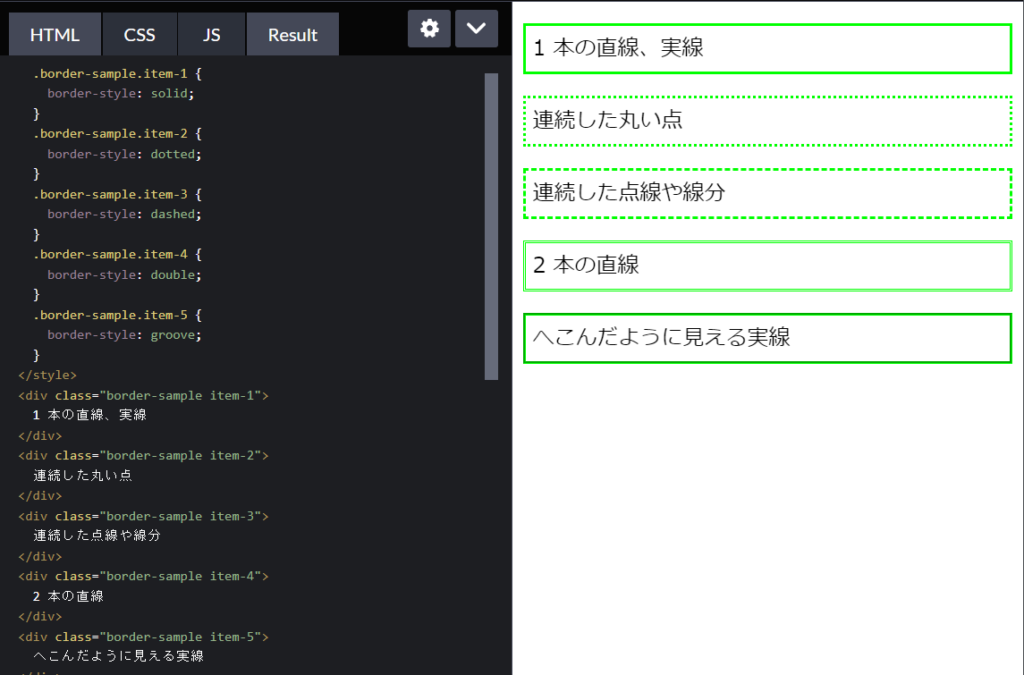Click the '<div class="border-sample item-5">' code line
This screenshot has width=1024, height=675.
[x=144, y=637]
